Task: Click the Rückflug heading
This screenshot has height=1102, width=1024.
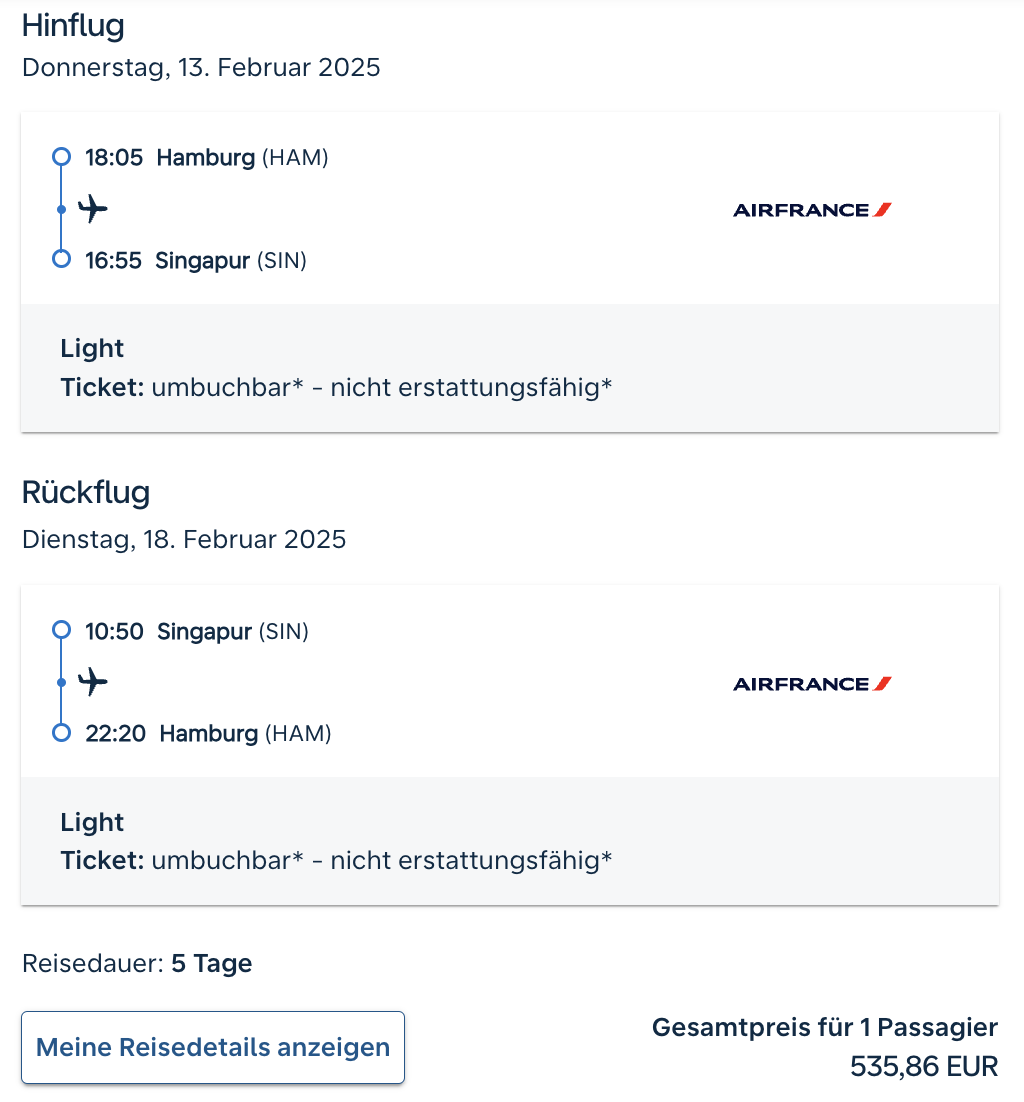Action: point(86,493)
